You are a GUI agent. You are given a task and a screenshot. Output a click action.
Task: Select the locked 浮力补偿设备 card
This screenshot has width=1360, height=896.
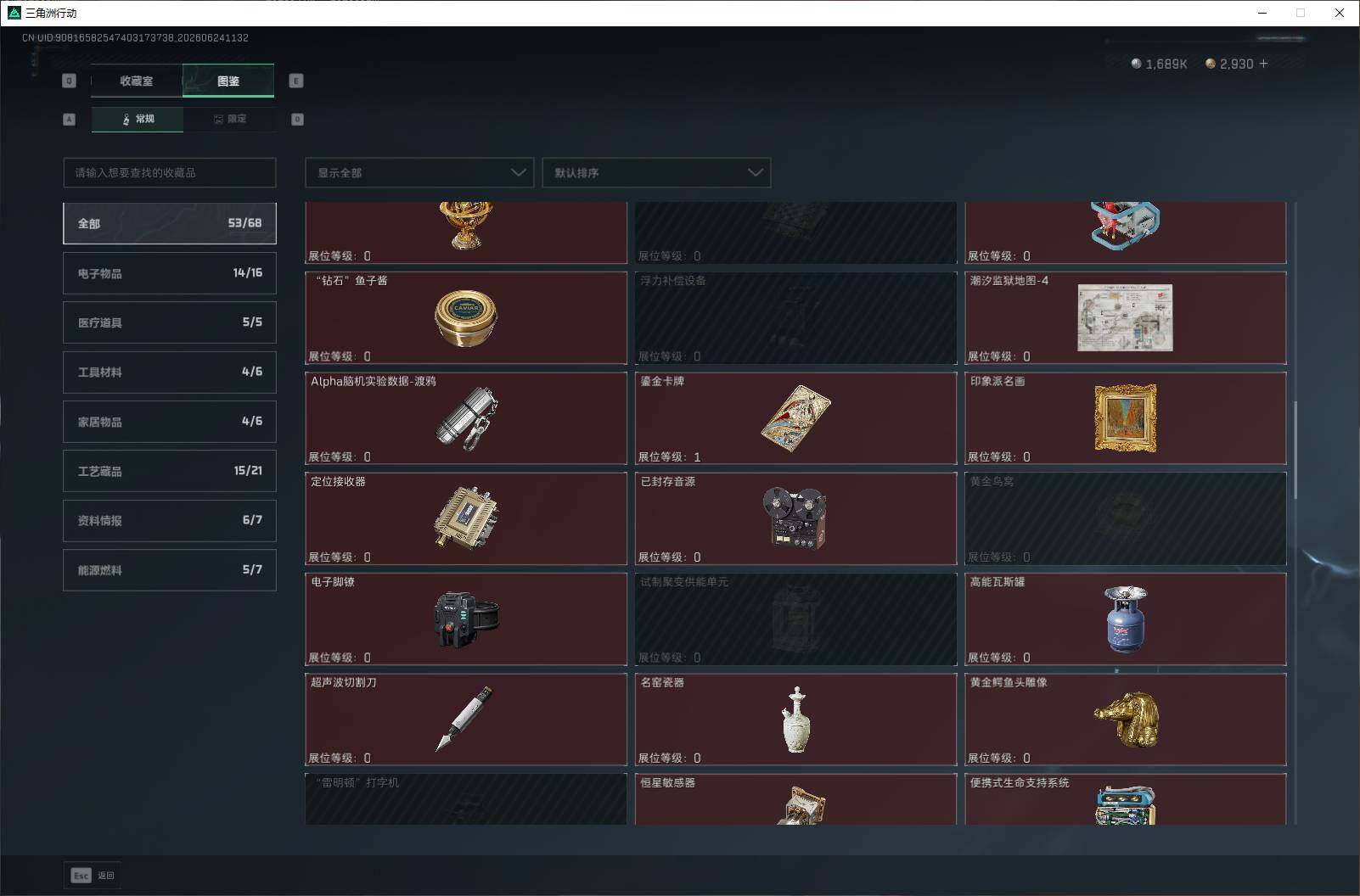[x=795, y=317]
